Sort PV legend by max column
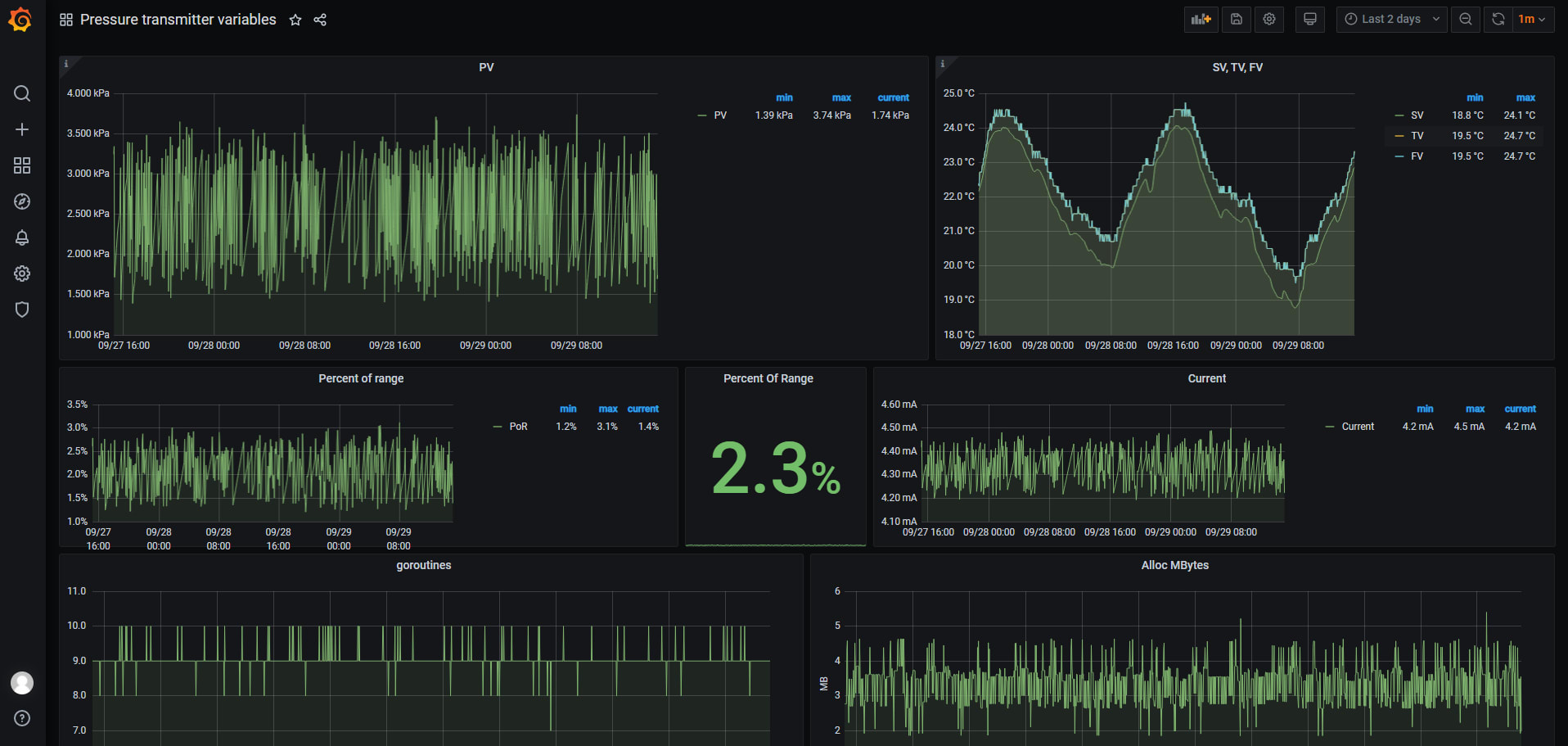The height and width of the screenshot is (746, 1568). (x=841, y=97)
